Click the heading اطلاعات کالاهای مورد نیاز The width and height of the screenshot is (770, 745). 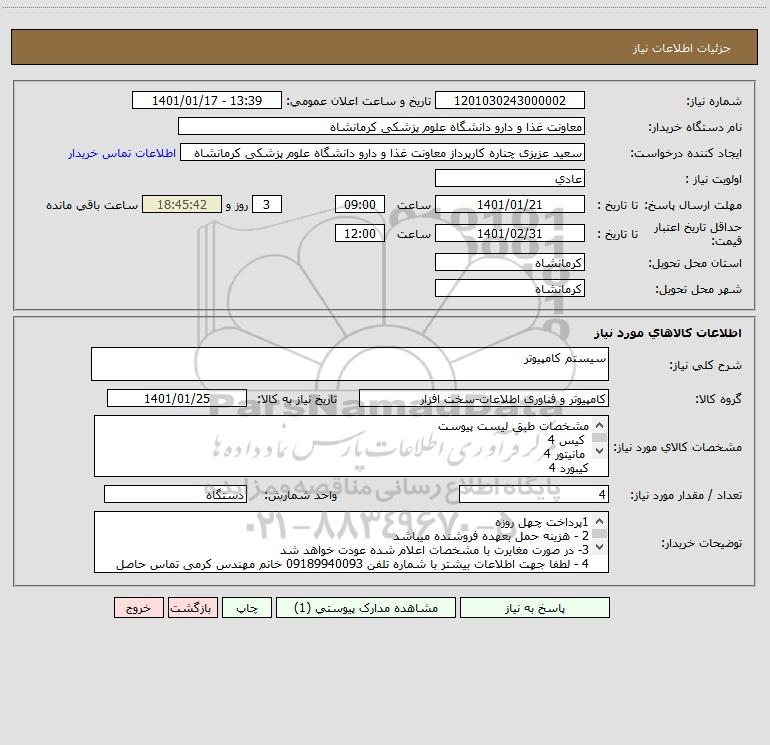click(x=668, y=333)
